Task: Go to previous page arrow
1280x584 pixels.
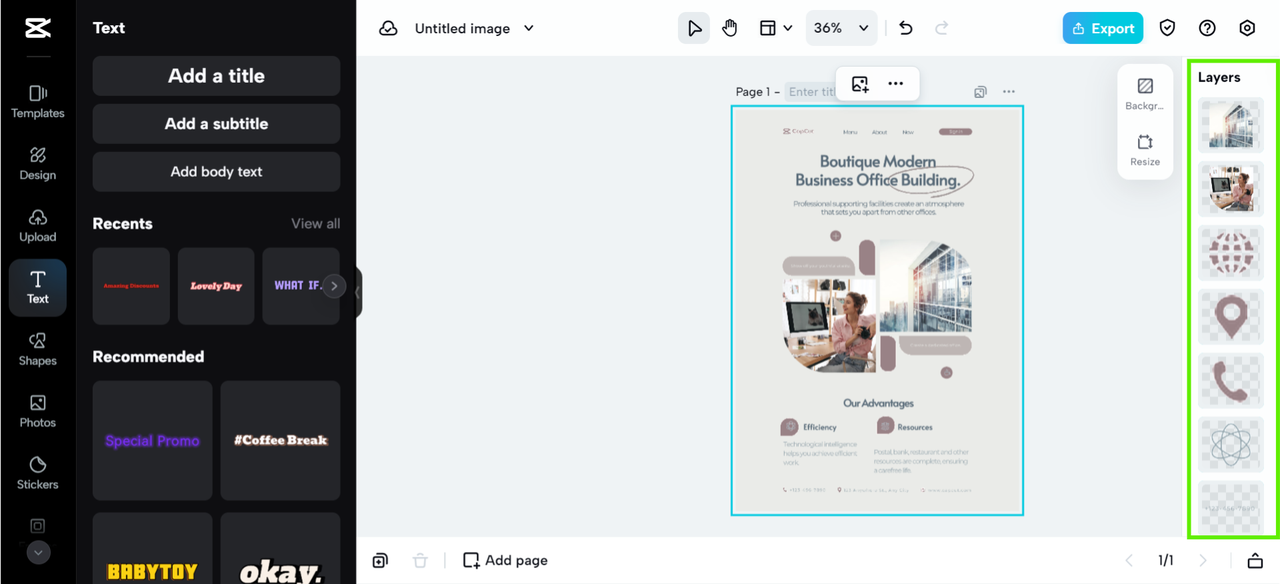Action: pyautogui.click(x=1129, y=560)
